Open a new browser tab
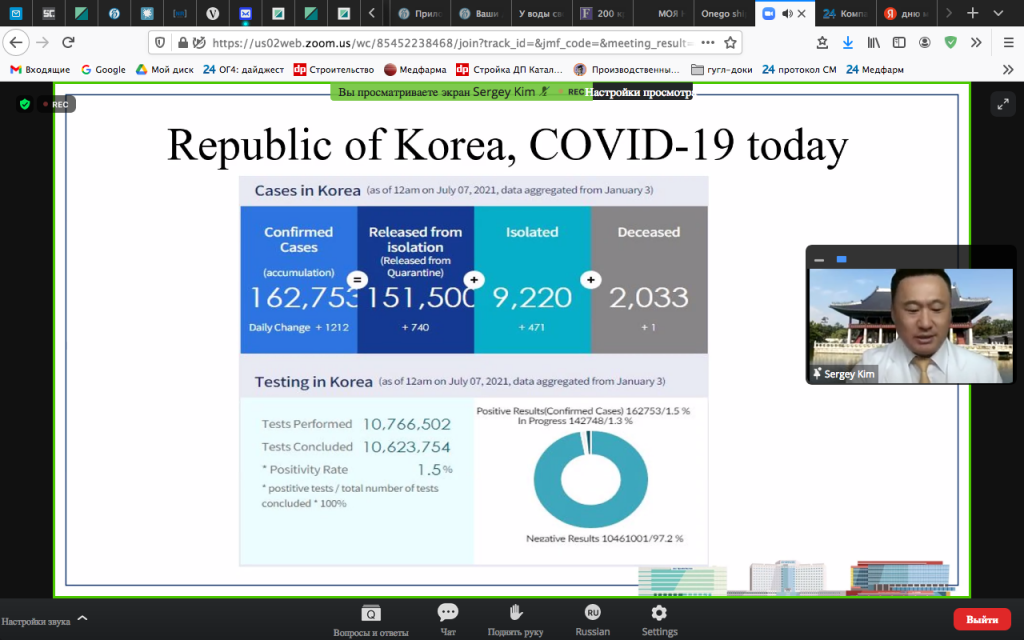1024x640 pixels. [972, 13]
